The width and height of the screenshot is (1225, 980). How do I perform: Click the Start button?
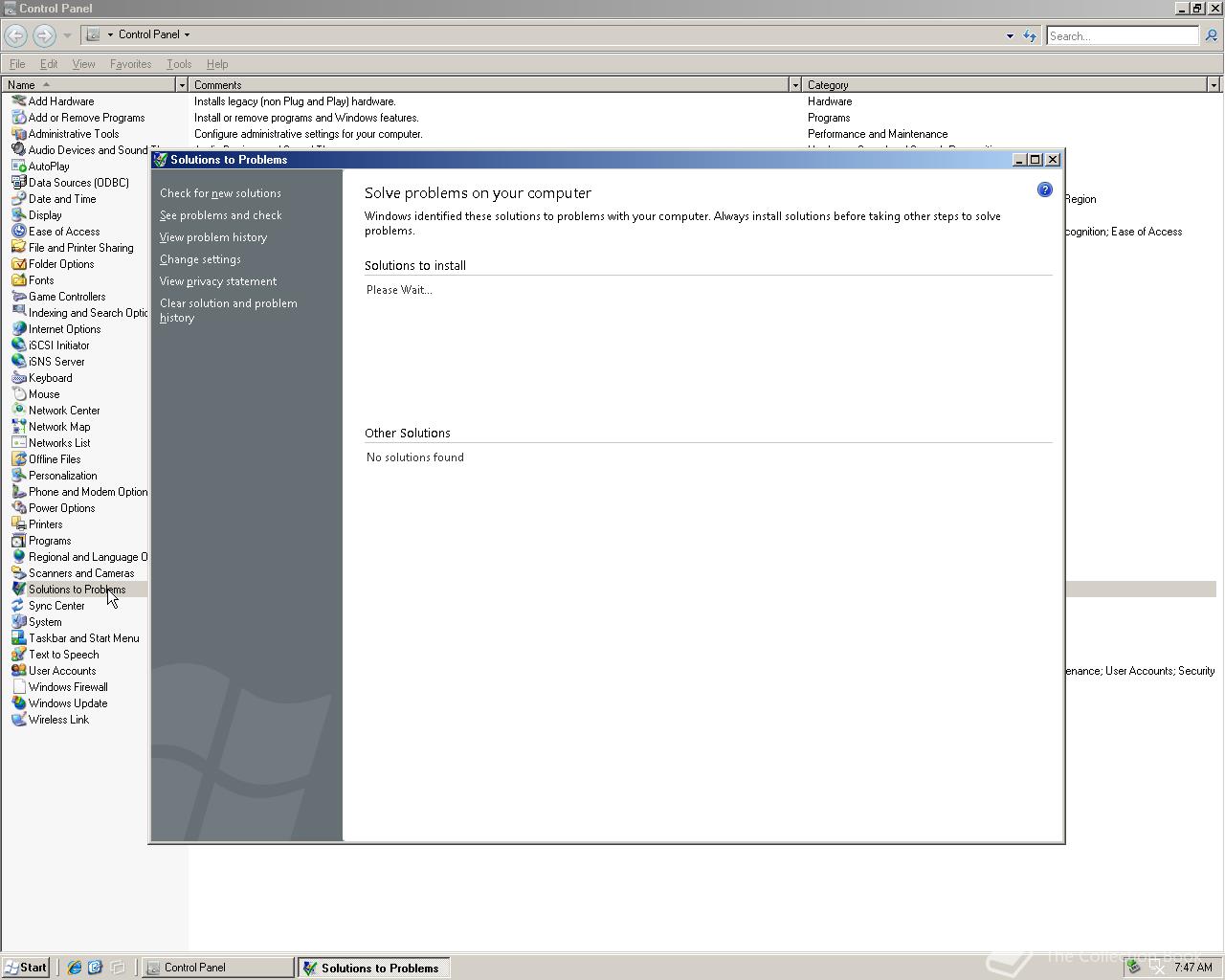[x=26, y=968]
